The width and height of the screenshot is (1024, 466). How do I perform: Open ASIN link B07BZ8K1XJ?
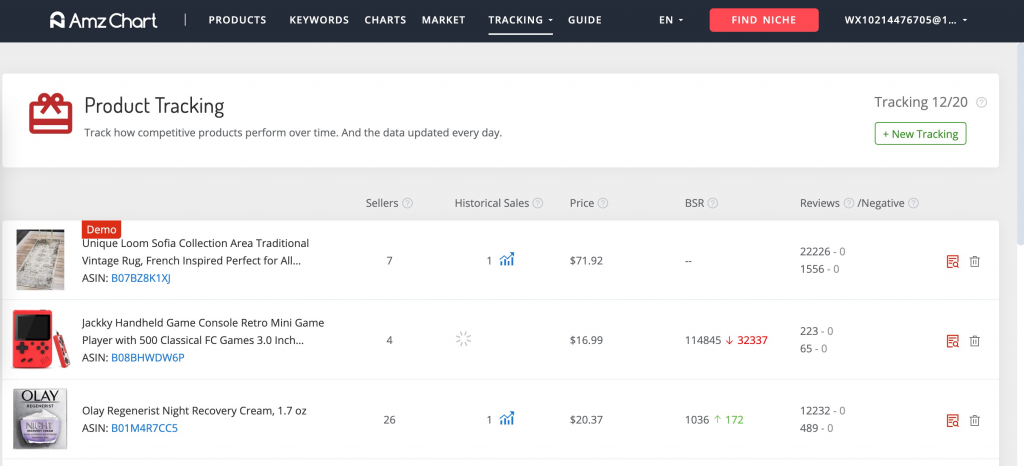(140, 278)
